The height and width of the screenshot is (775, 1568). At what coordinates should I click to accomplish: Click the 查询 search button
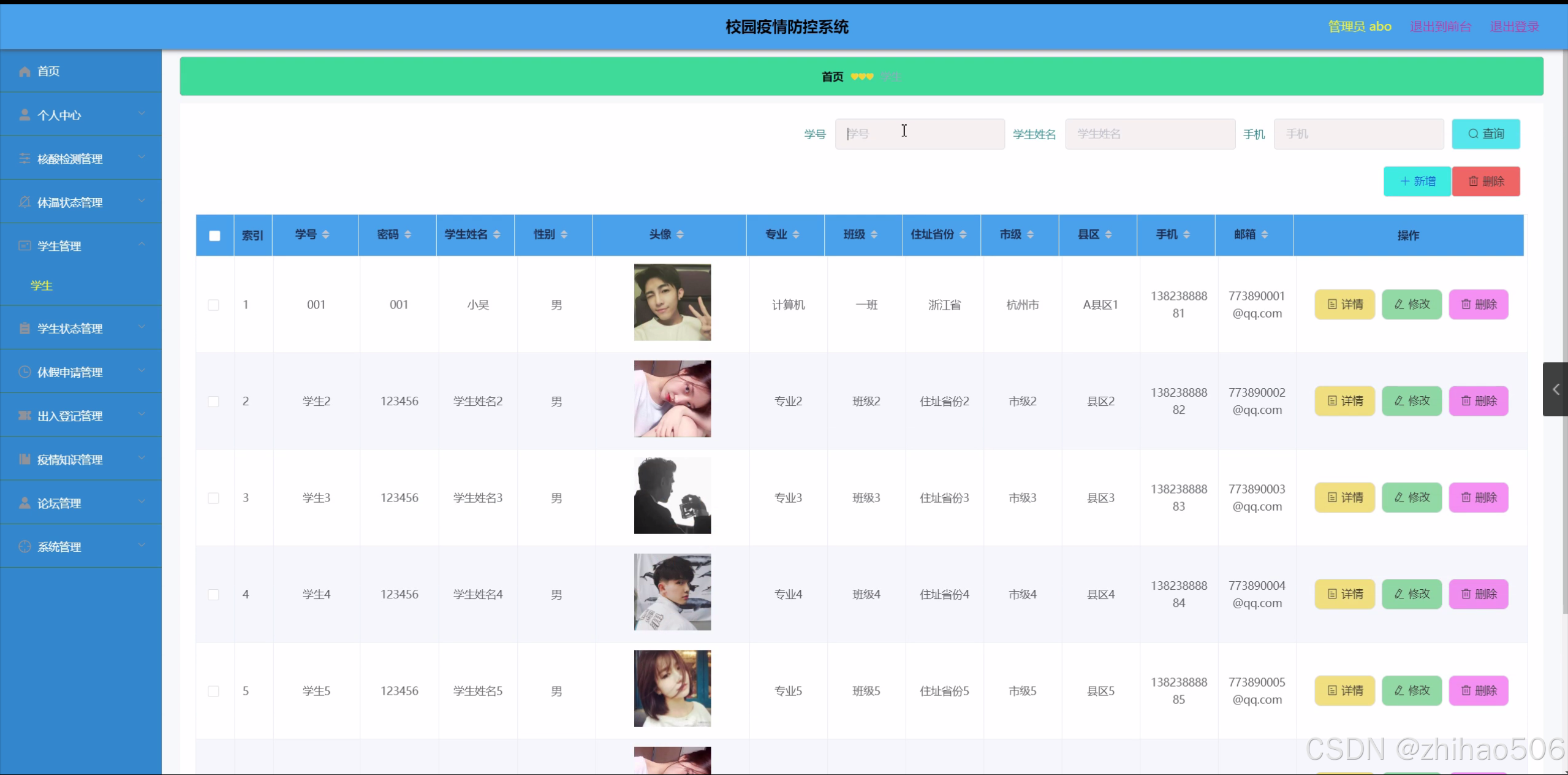[x=1485, y=134]
